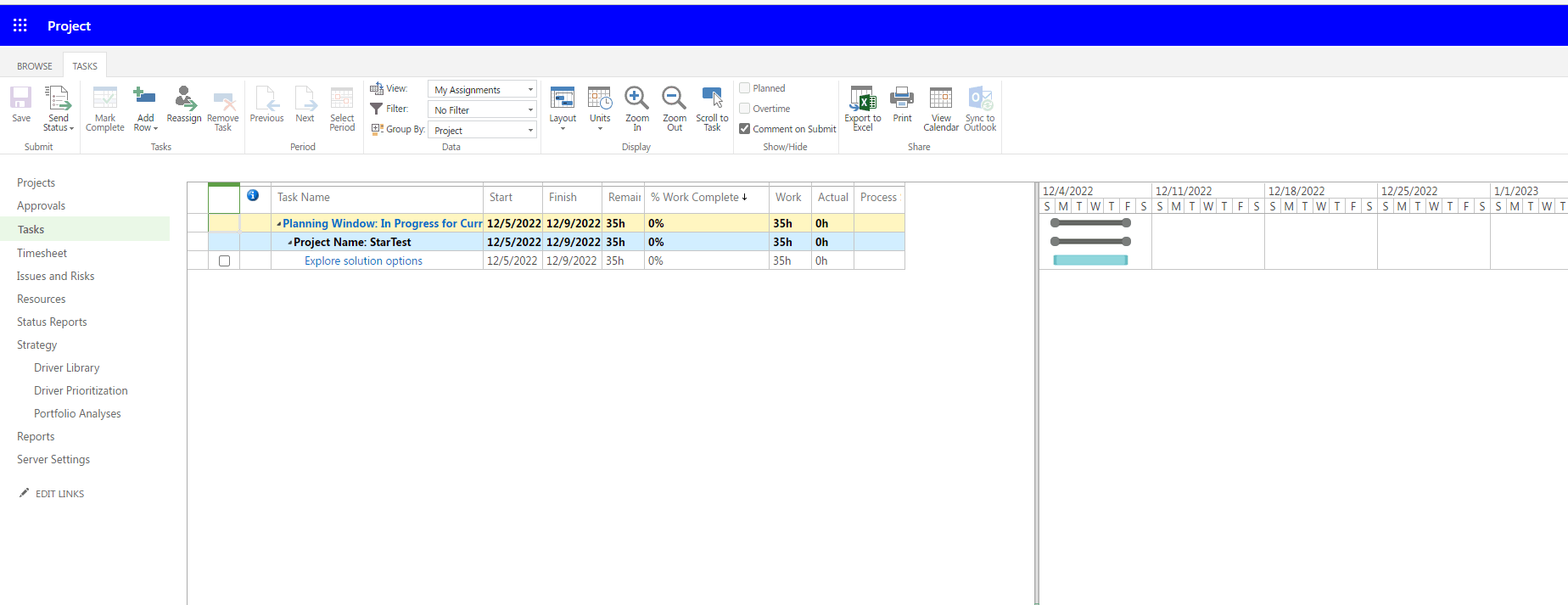Screen dimensions: 1568x605
Task: Click Scroll to Task icon
Action: tap(713, 97)
